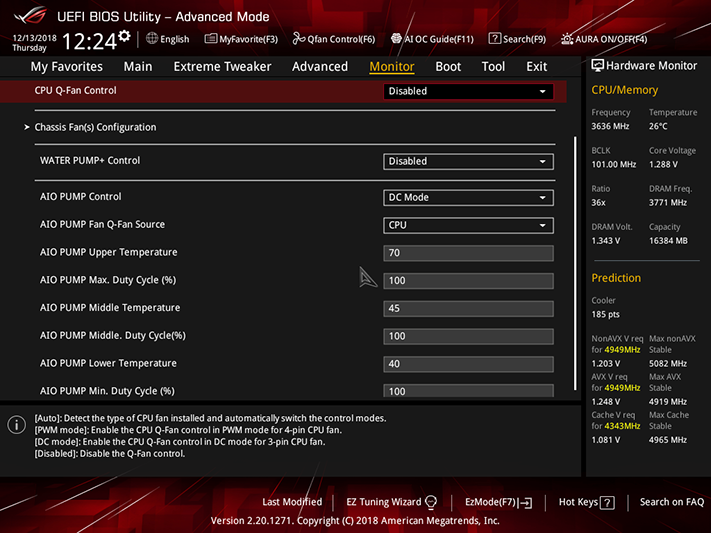
Task: Select the CPU Q-Fan Control label
Action: [75, 90]
